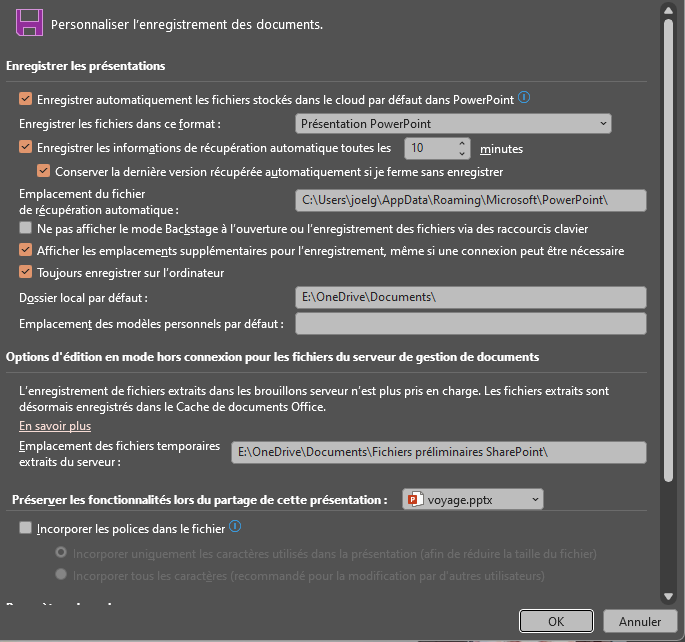Increase auto-recovery minutes with up arrow
Screen dimensions: 685x642
click(462, 143)
